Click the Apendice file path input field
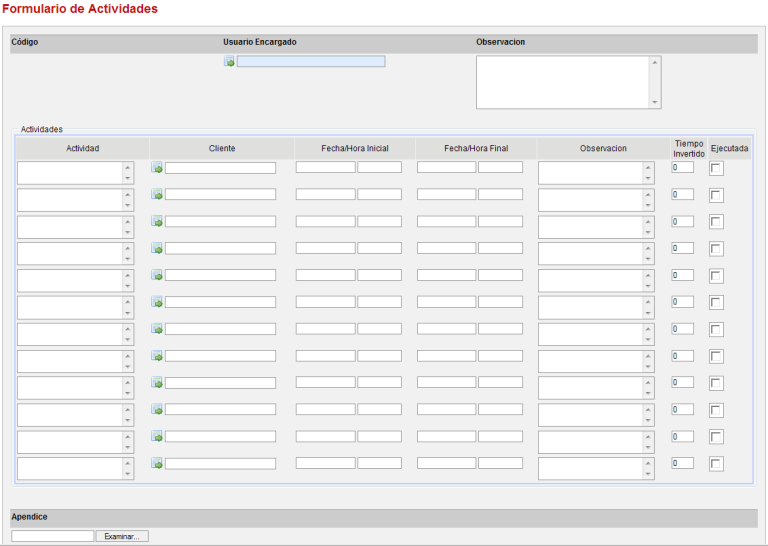The height and width of the screenshot is (546, 768). point(52,537)
